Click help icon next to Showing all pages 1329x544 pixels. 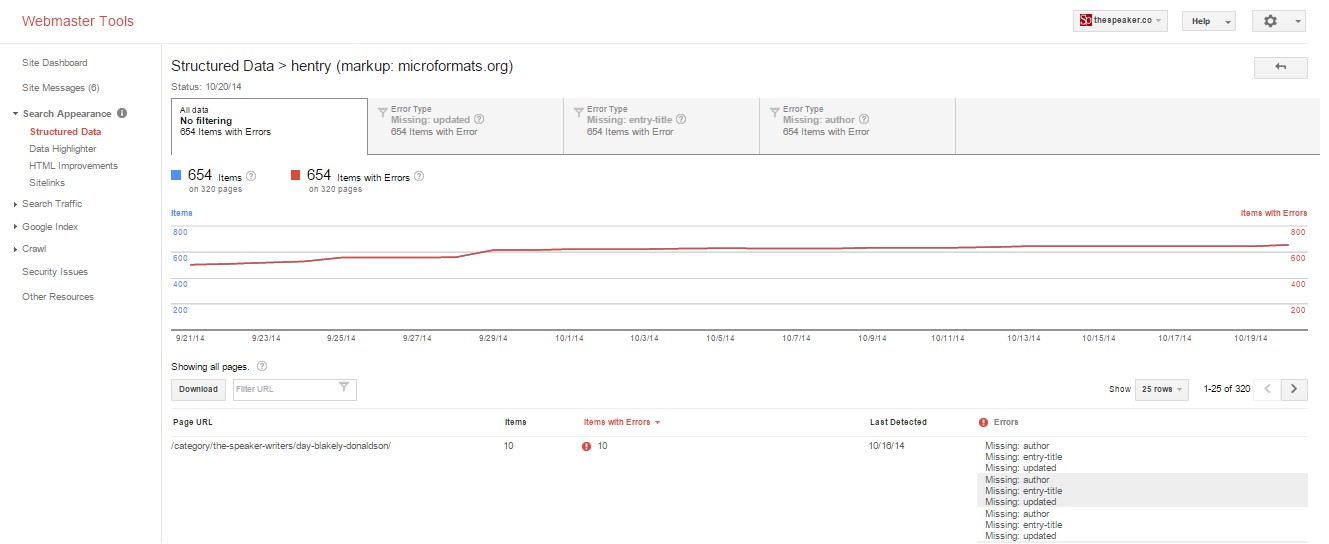click(262, 367)
